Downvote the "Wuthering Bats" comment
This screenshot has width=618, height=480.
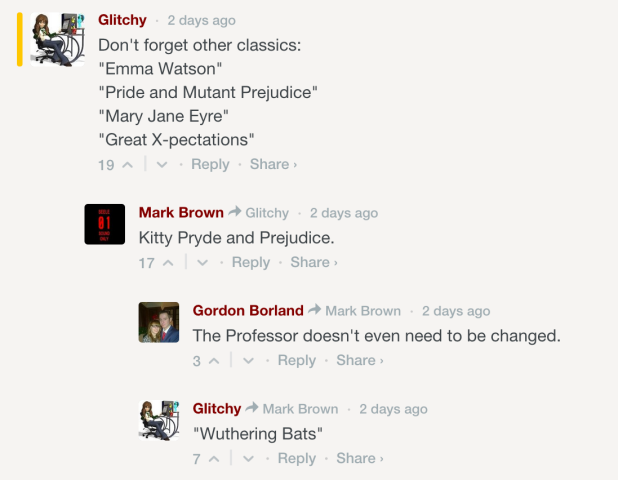pos(248,459)
